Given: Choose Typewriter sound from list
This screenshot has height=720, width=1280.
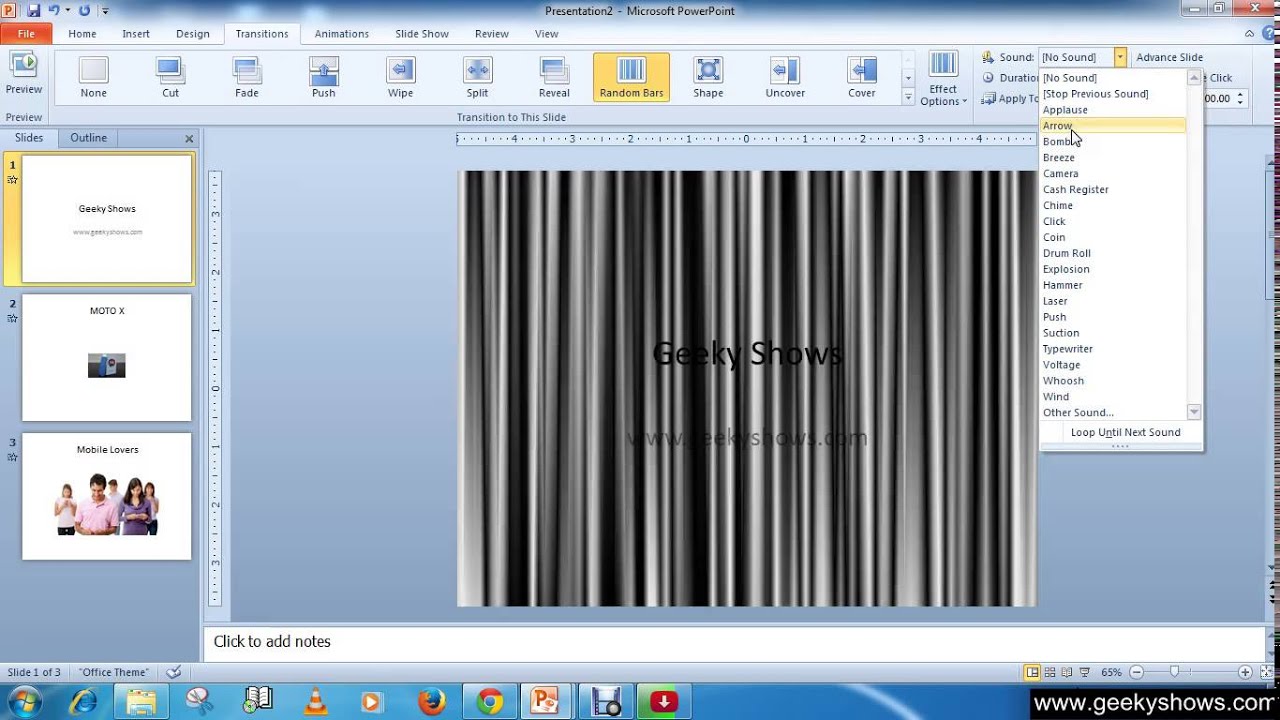Looking at the screenshot, I should pyautogui.click(x=1113, y=349).
